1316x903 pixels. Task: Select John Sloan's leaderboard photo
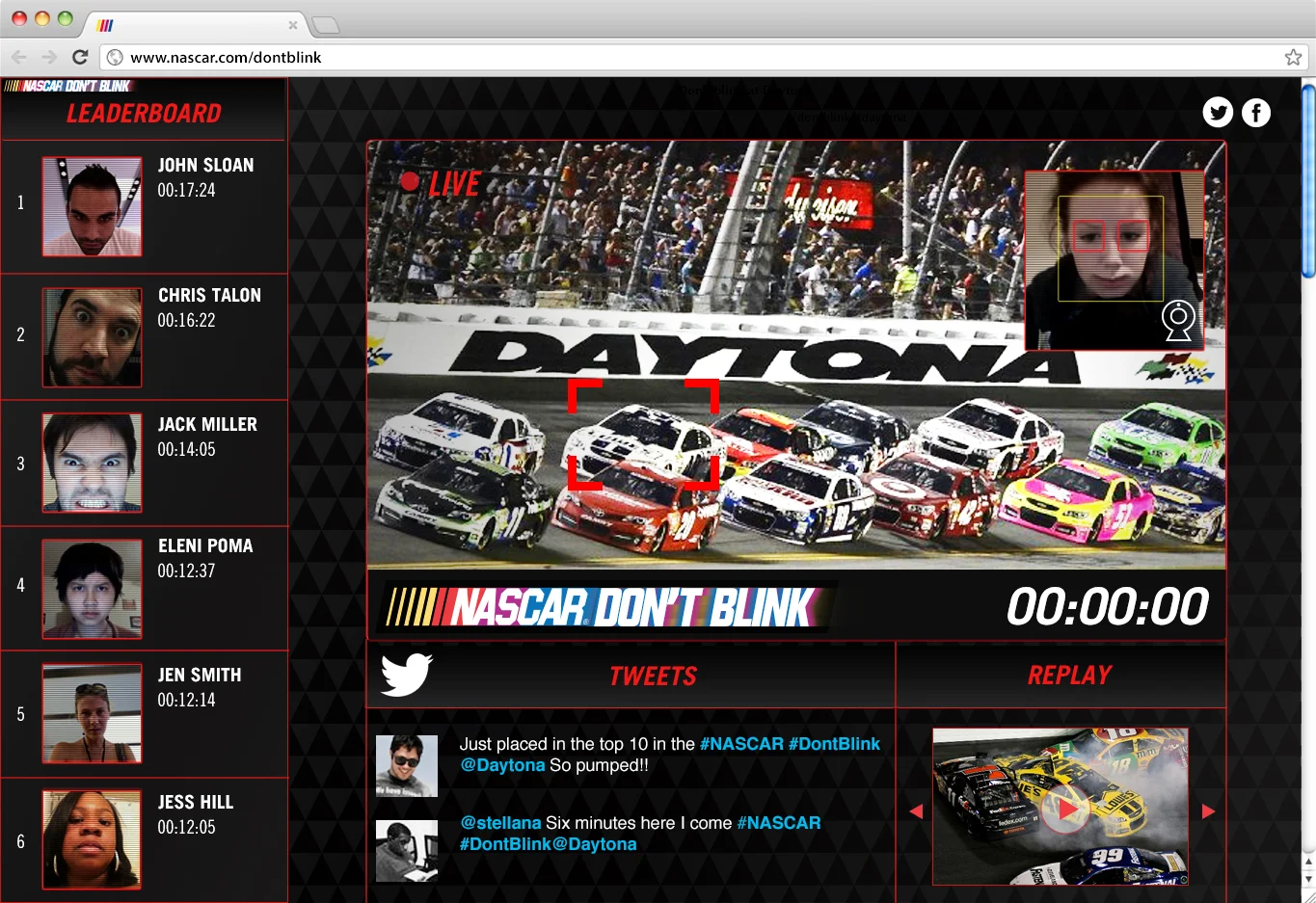pos(92,206)
